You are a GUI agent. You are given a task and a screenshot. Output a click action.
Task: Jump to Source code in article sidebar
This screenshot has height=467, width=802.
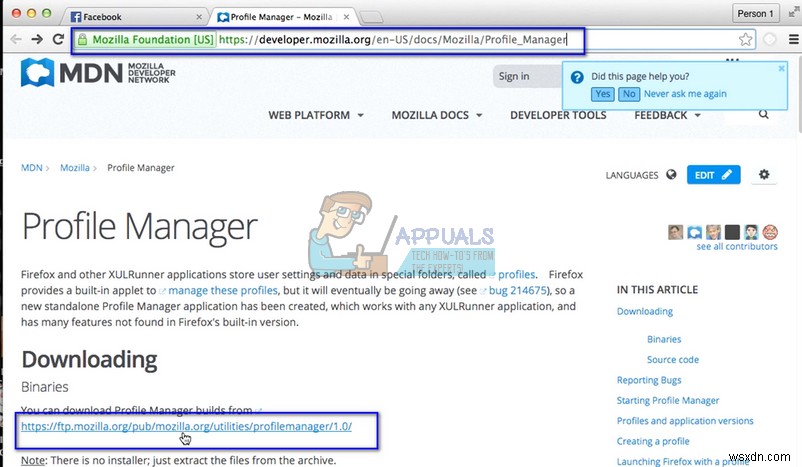(673, 360)
